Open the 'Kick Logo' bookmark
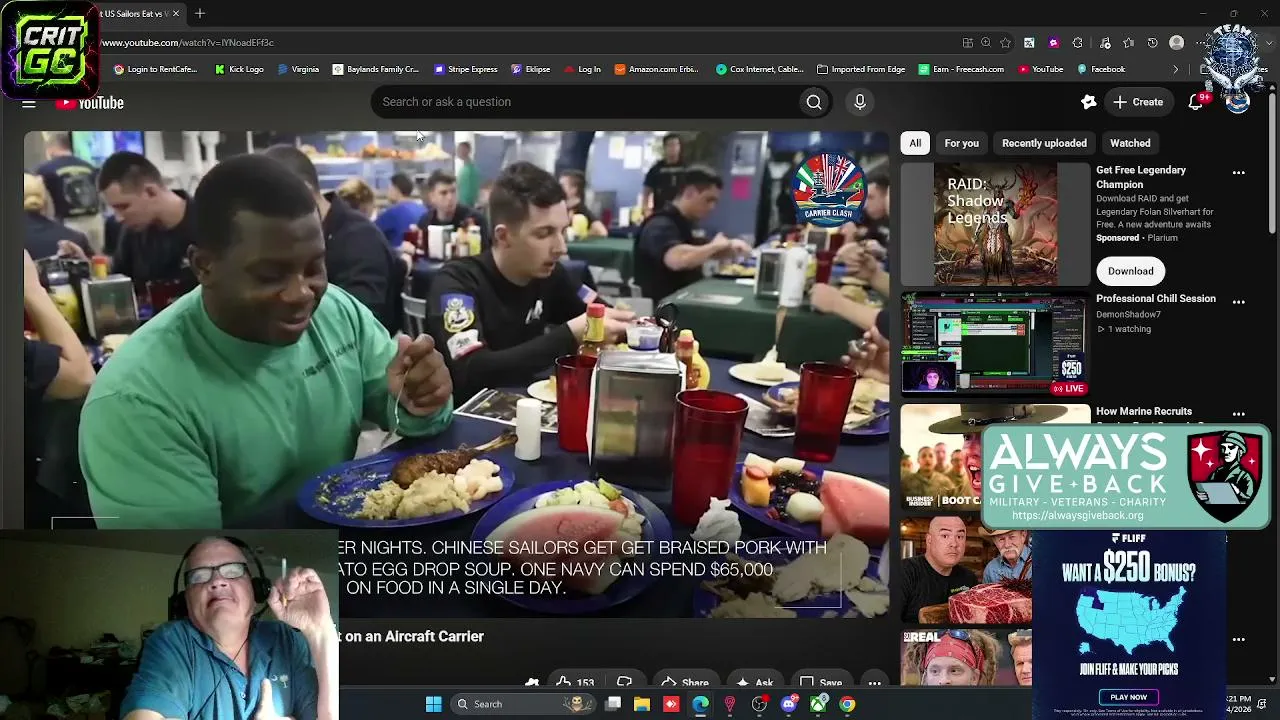The image size is (1280, 720). [240, 70]
